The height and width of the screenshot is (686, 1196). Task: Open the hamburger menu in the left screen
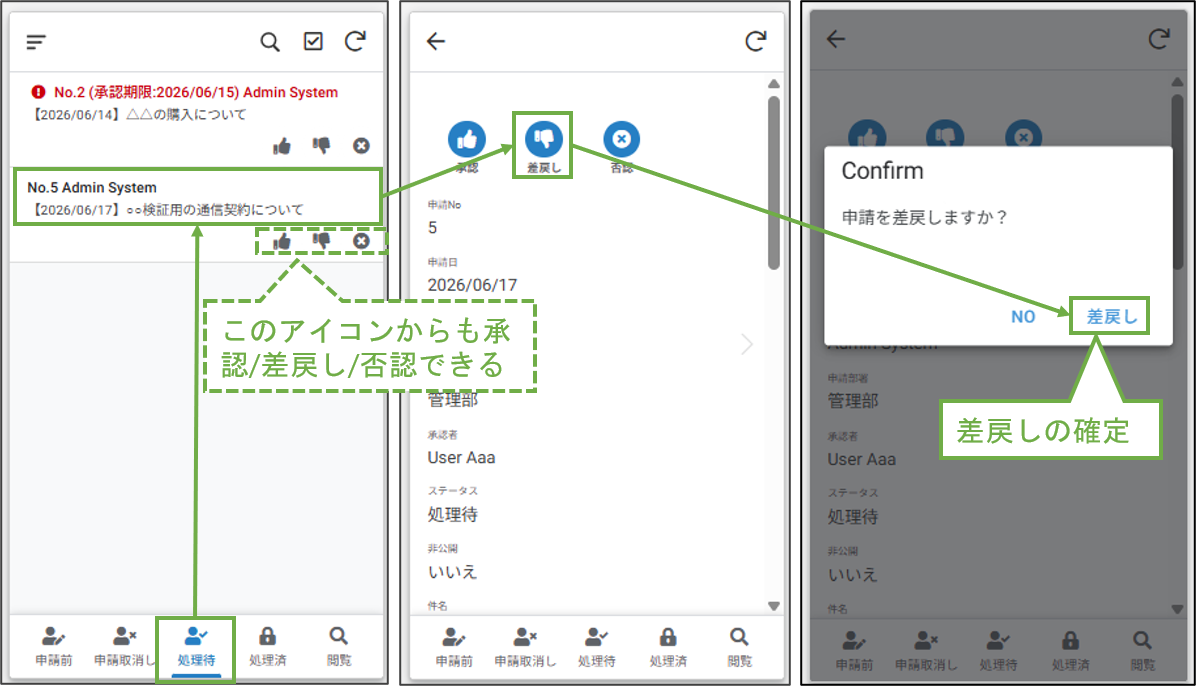36,41
